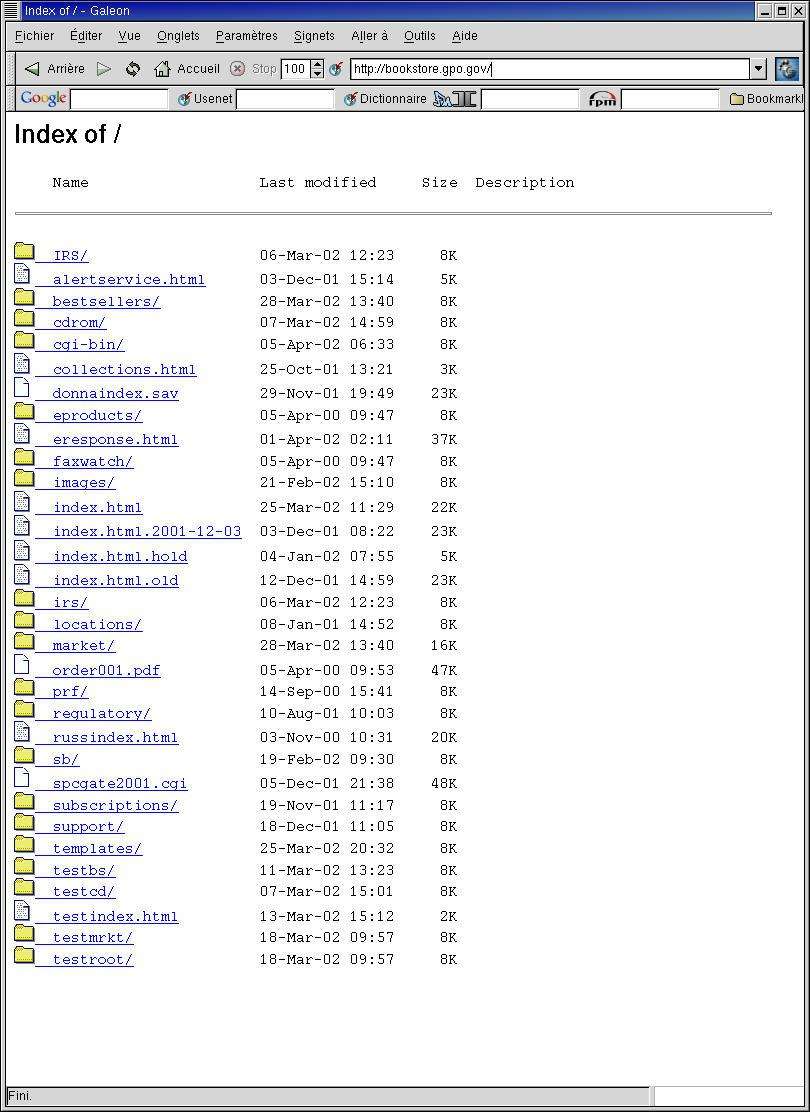This screenshot has height=1112, width=810.
Task: Open the Aller à menu
Action: click(x=370, y=35)
